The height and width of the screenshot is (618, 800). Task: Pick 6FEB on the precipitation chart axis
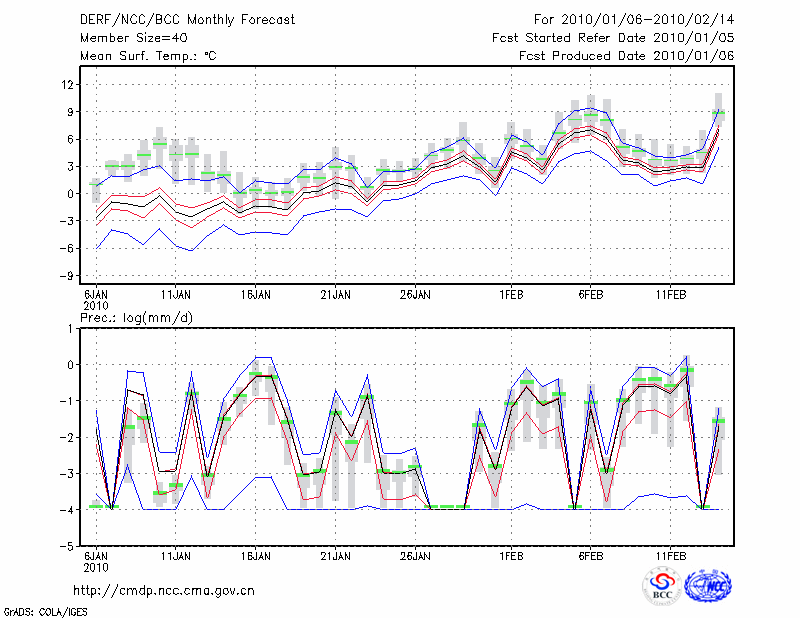point(590,554)
